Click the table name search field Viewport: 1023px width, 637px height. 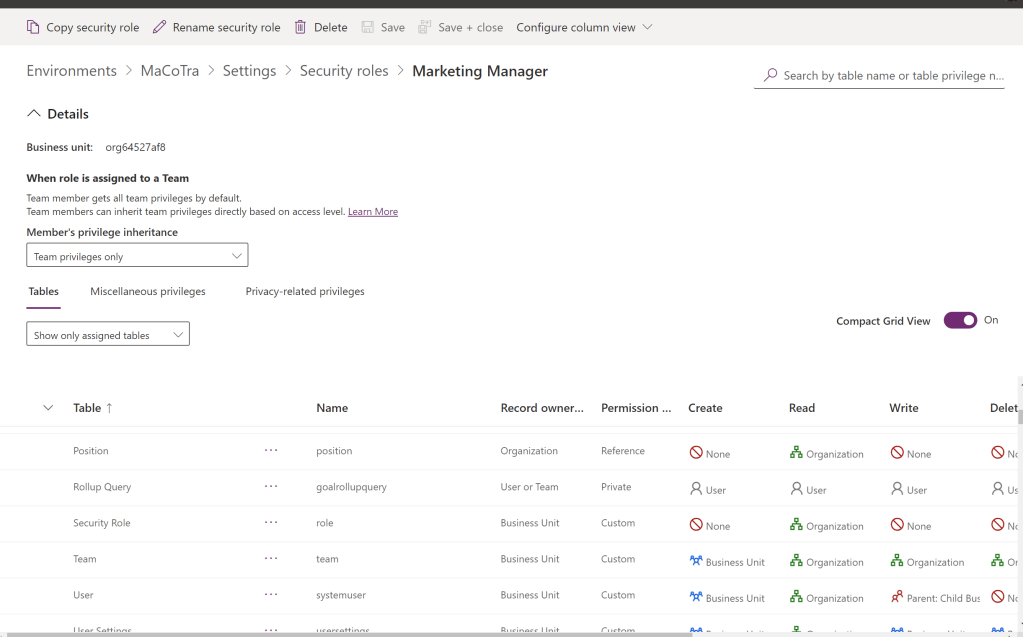click(x=892, y=75)
